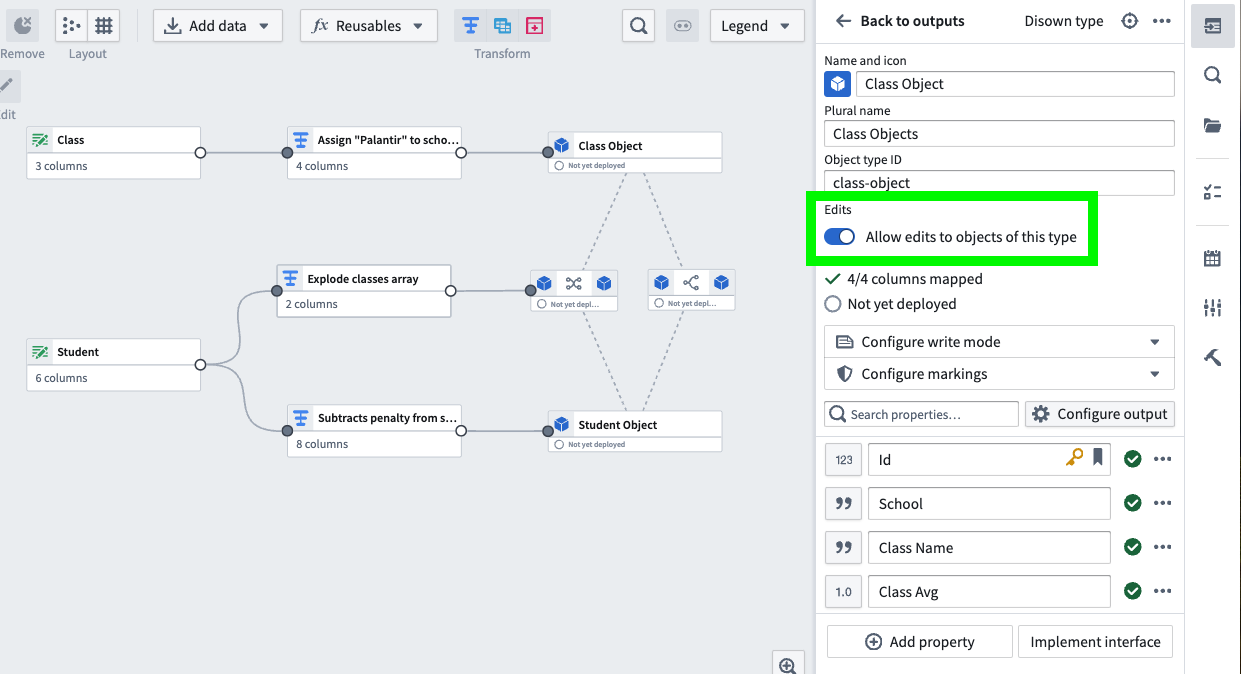Screen dimensions: 1241x674
Task: Select the Student dataset node
Action: pos(113,365)
